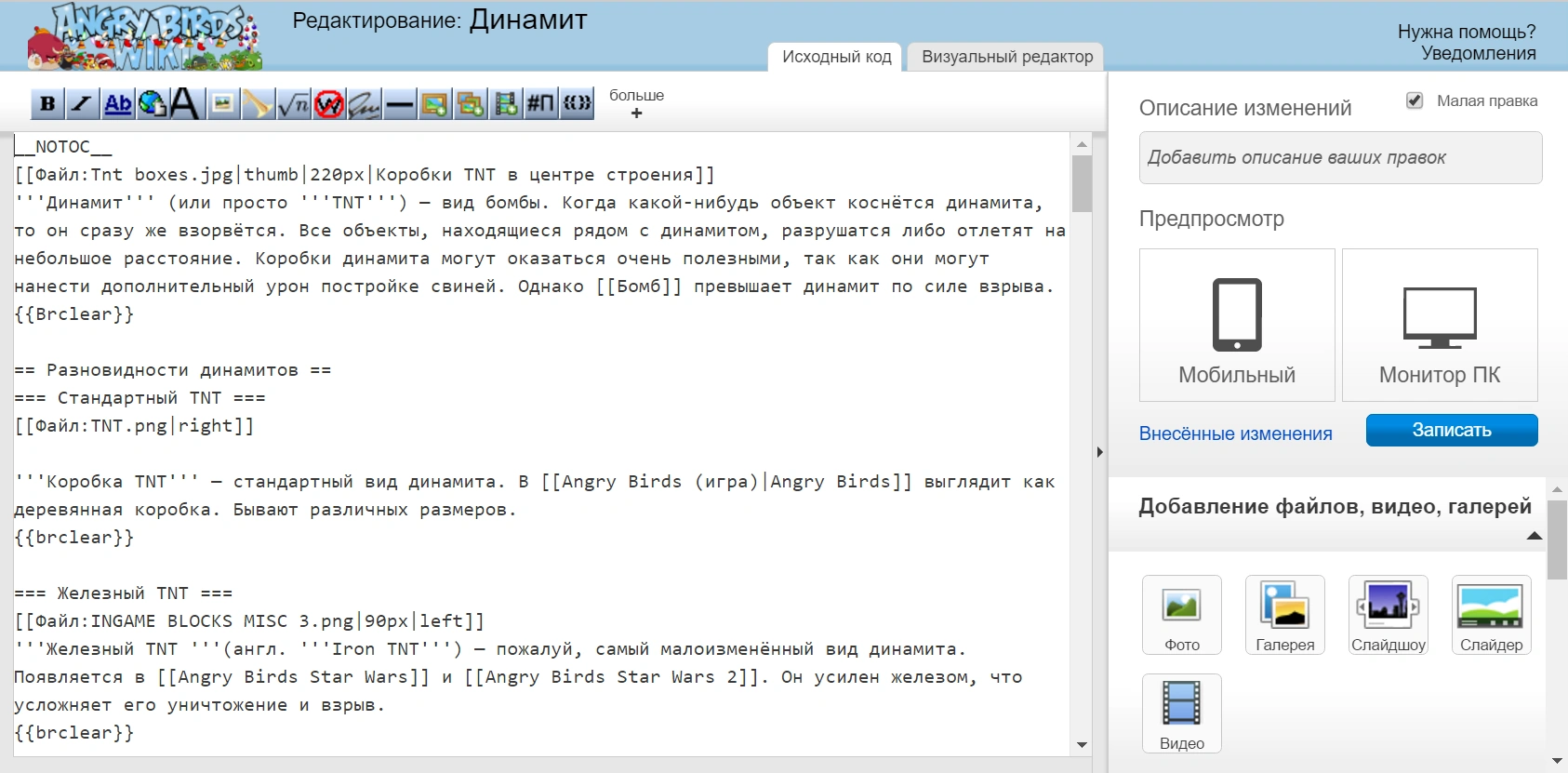Apply bold formatting with the B icon
1568x773 pixels.
click(47, 103)
